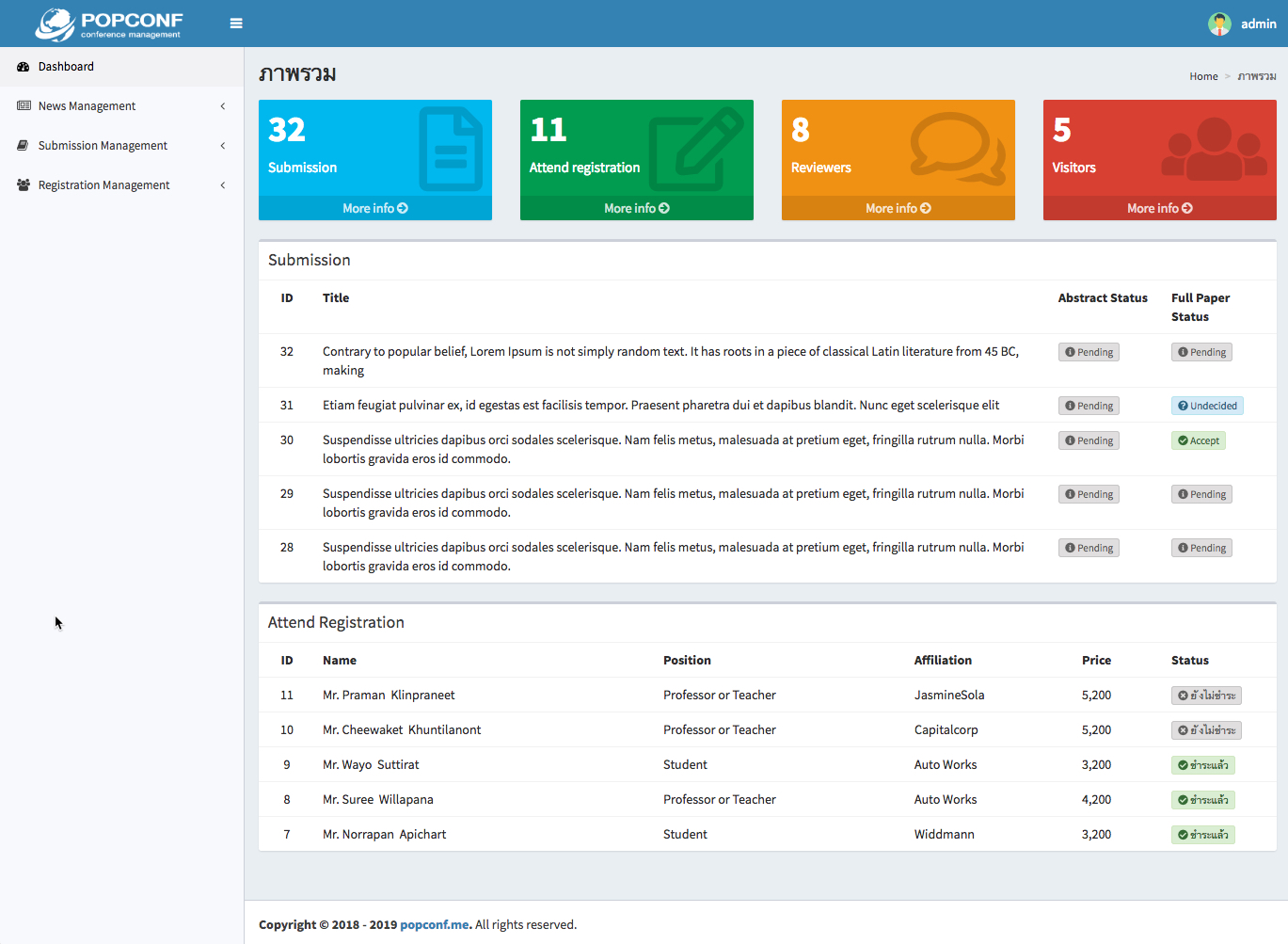Click the admin user avatar
The height and width of the screenshot is (944, 1288).
pyautogui.click(x=1219, y=24)
